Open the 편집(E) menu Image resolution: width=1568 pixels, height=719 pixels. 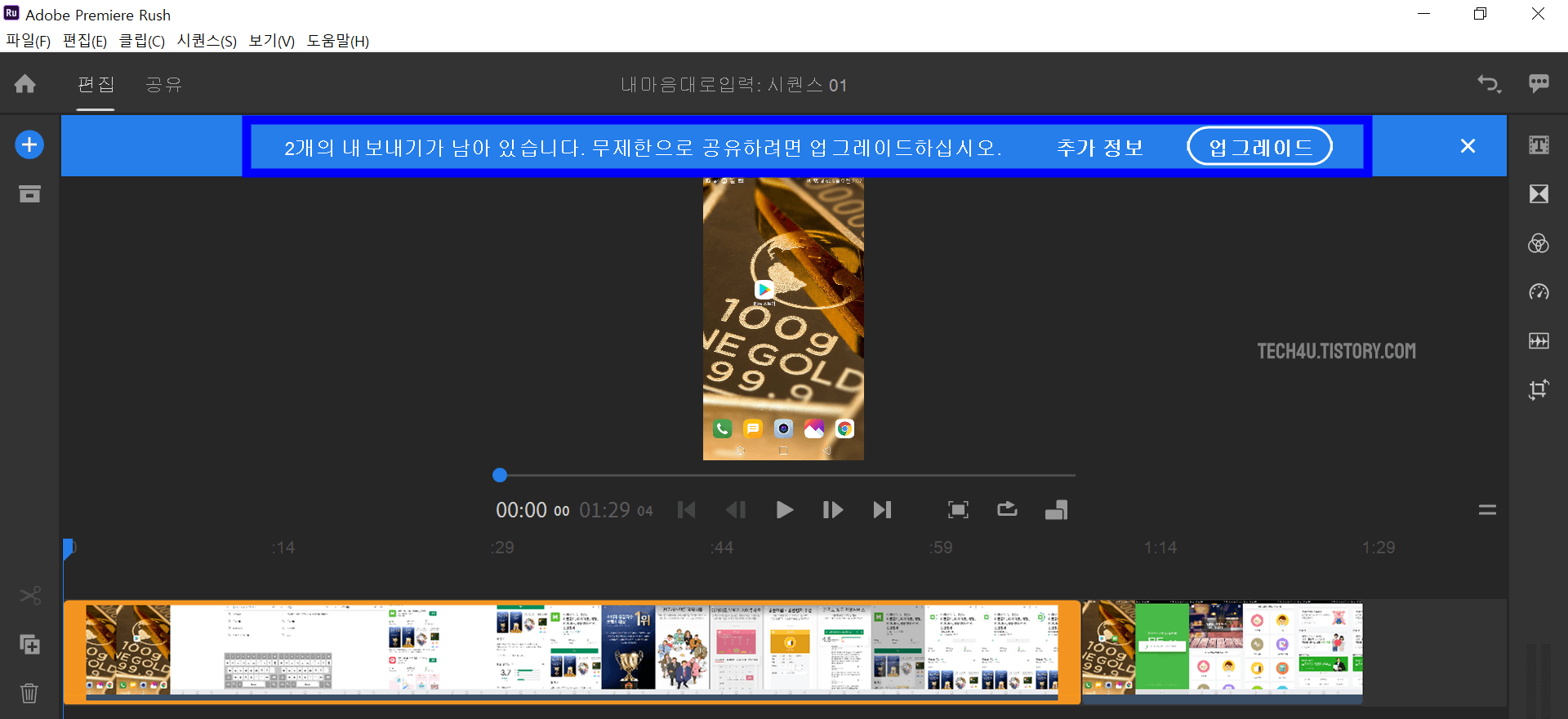click(85, 41)
